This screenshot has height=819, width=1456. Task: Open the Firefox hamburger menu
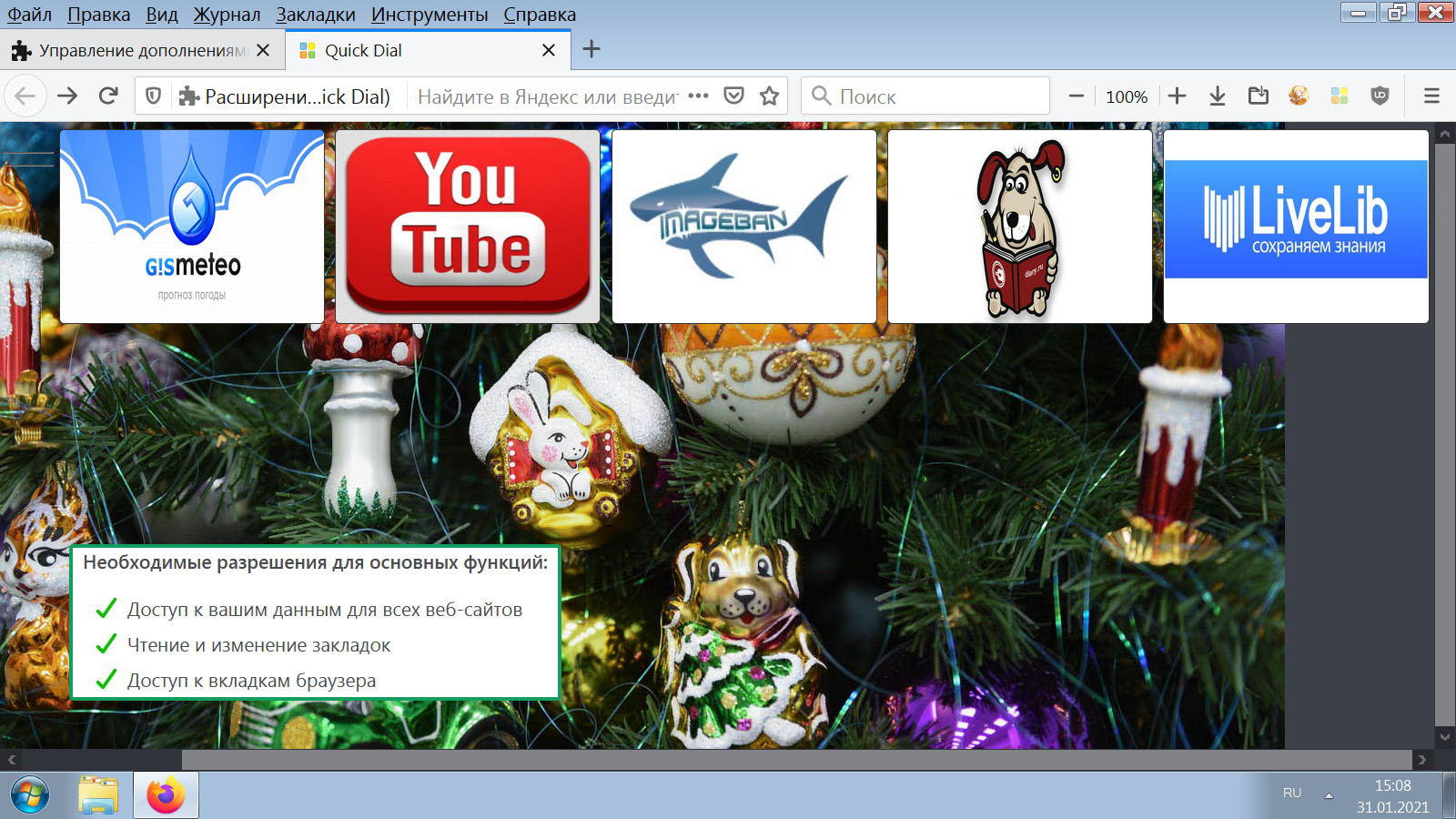(1431, 96)
